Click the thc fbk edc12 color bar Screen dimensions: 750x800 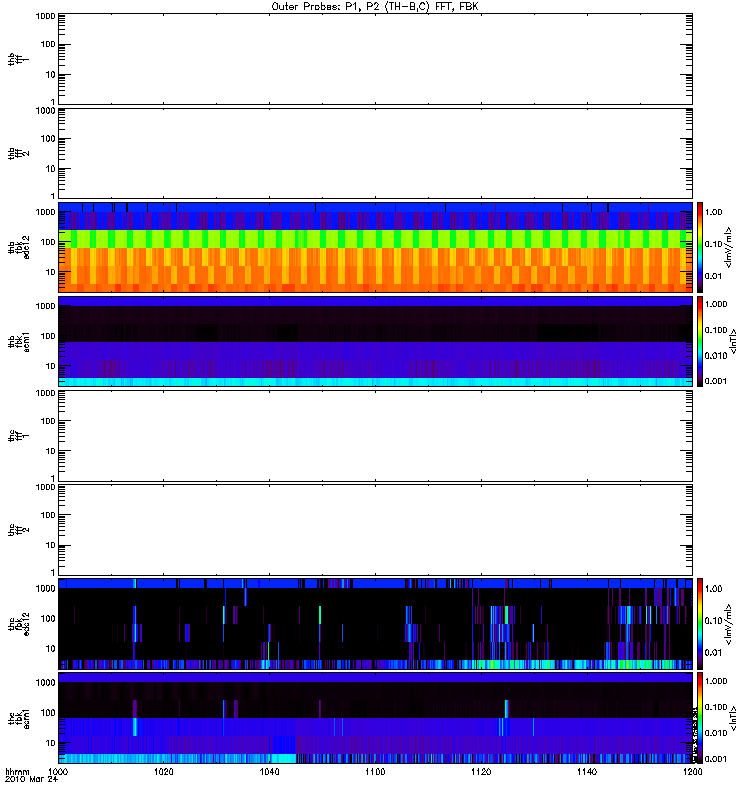click(x=700, y=623)
